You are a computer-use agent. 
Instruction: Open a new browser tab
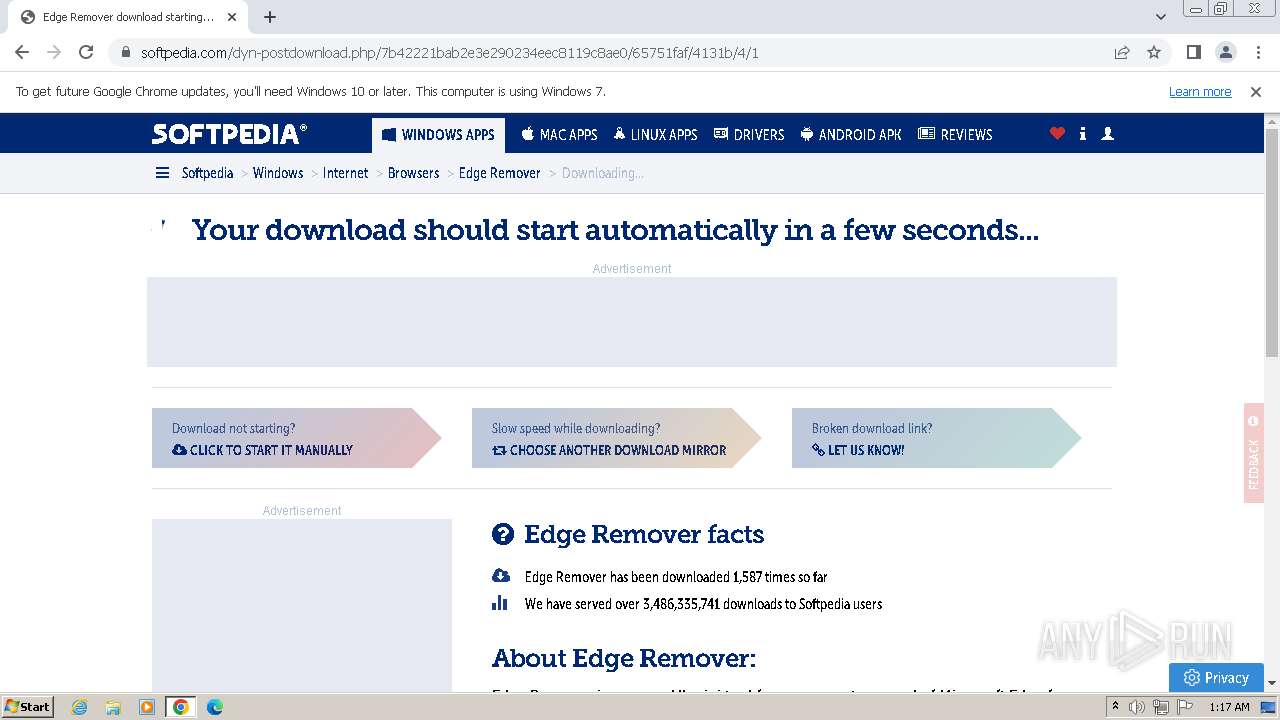tap(270, 17)
